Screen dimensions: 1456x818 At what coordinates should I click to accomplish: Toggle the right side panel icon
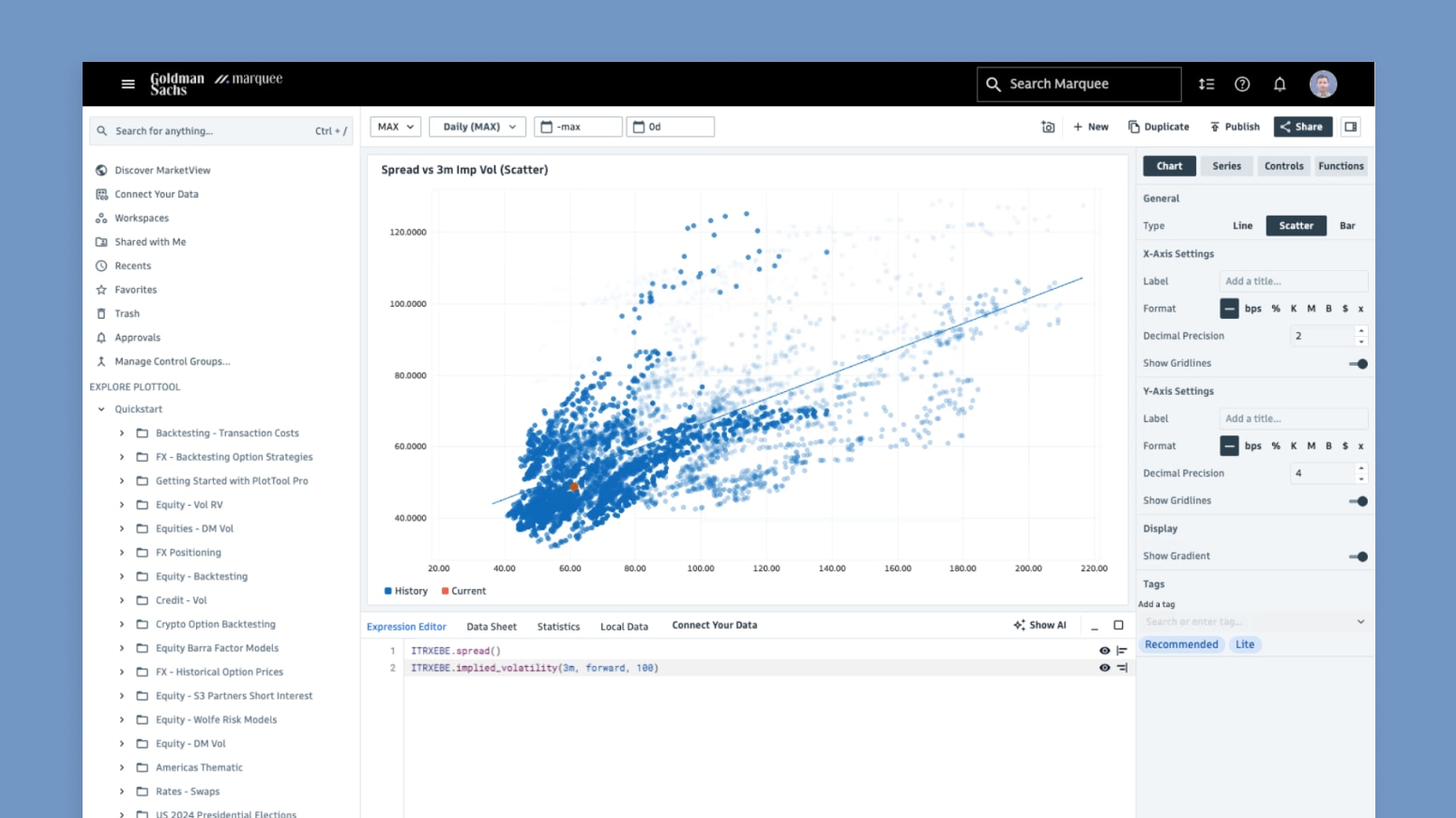coord(1350,127)
